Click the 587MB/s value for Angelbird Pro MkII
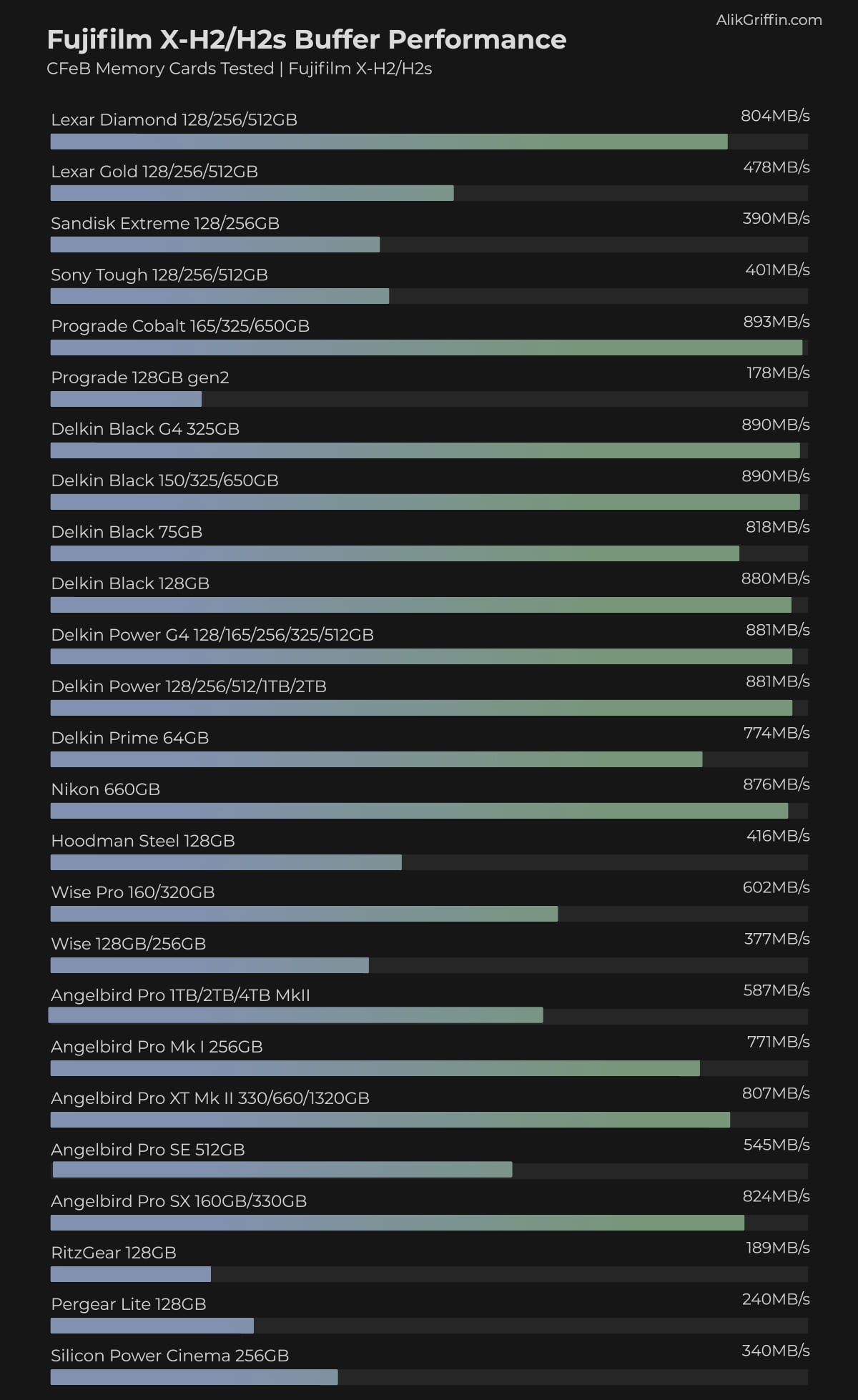858x1400 pixels. click(x=776, y=990)
